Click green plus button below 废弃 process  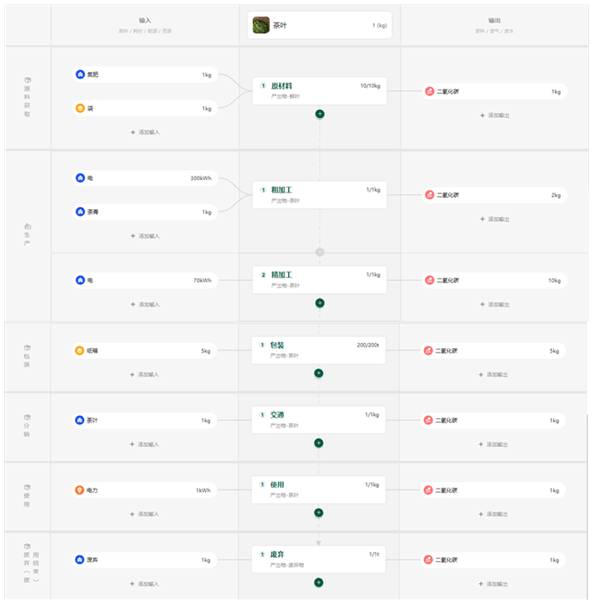point(319,583)
